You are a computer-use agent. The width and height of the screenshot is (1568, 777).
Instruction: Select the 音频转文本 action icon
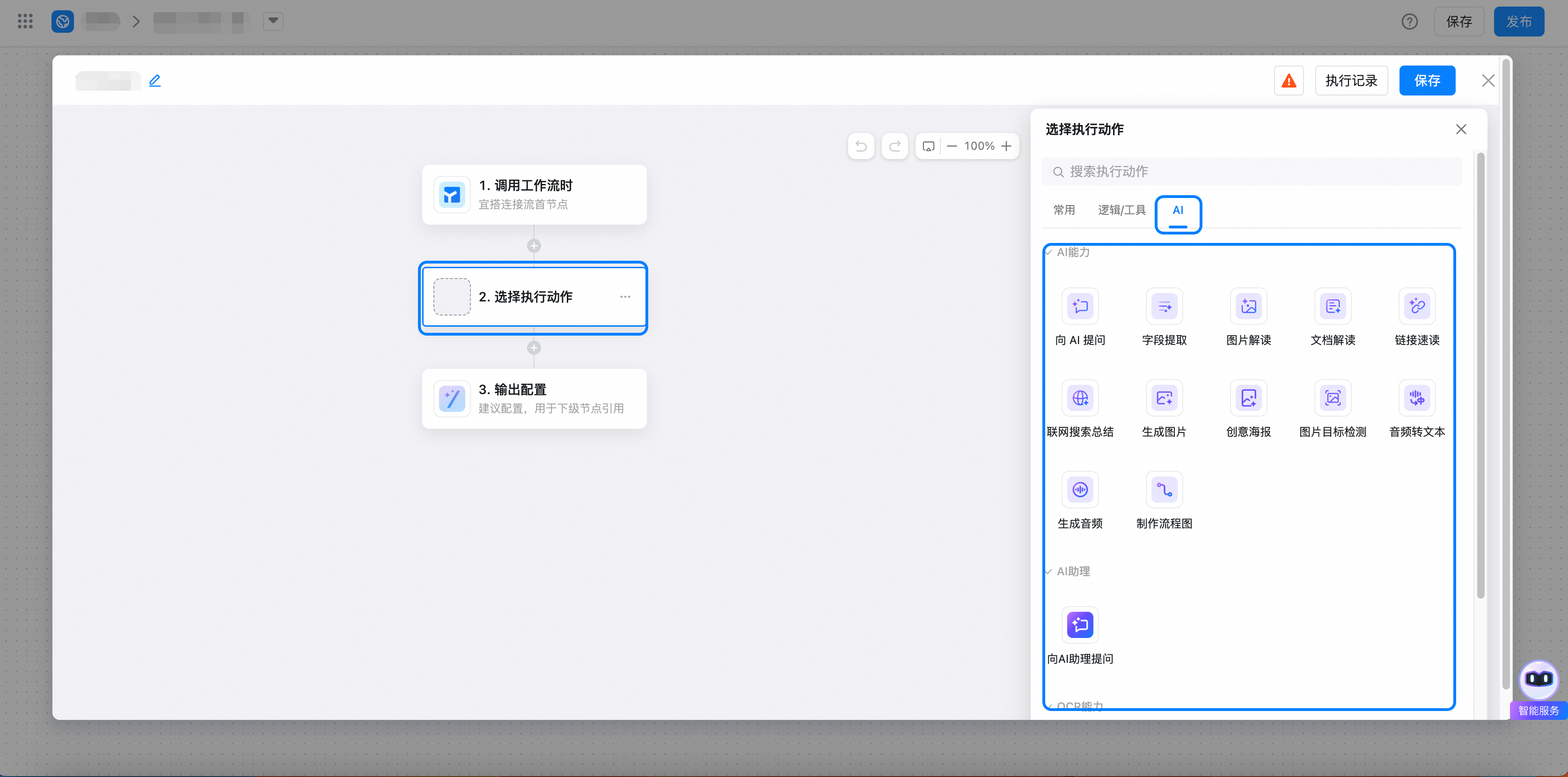1417,398
